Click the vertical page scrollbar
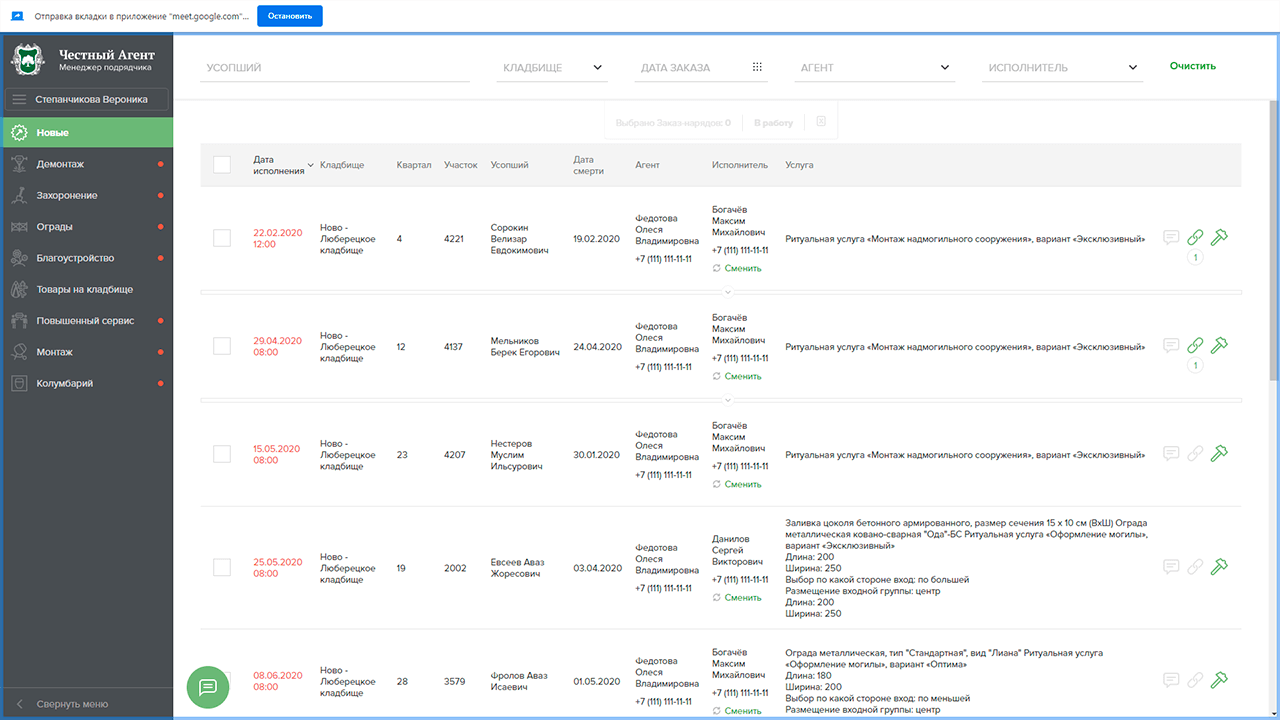The width and height of the screenshot is (1280, 720). [1273, 240]
